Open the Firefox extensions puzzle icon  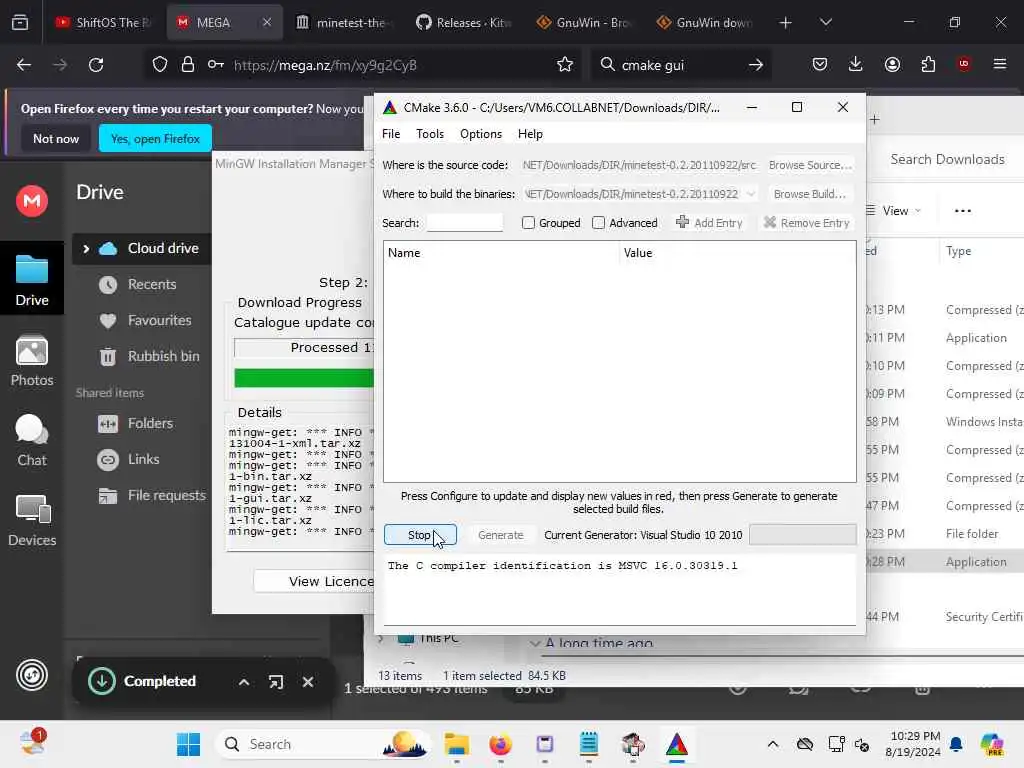928,64
